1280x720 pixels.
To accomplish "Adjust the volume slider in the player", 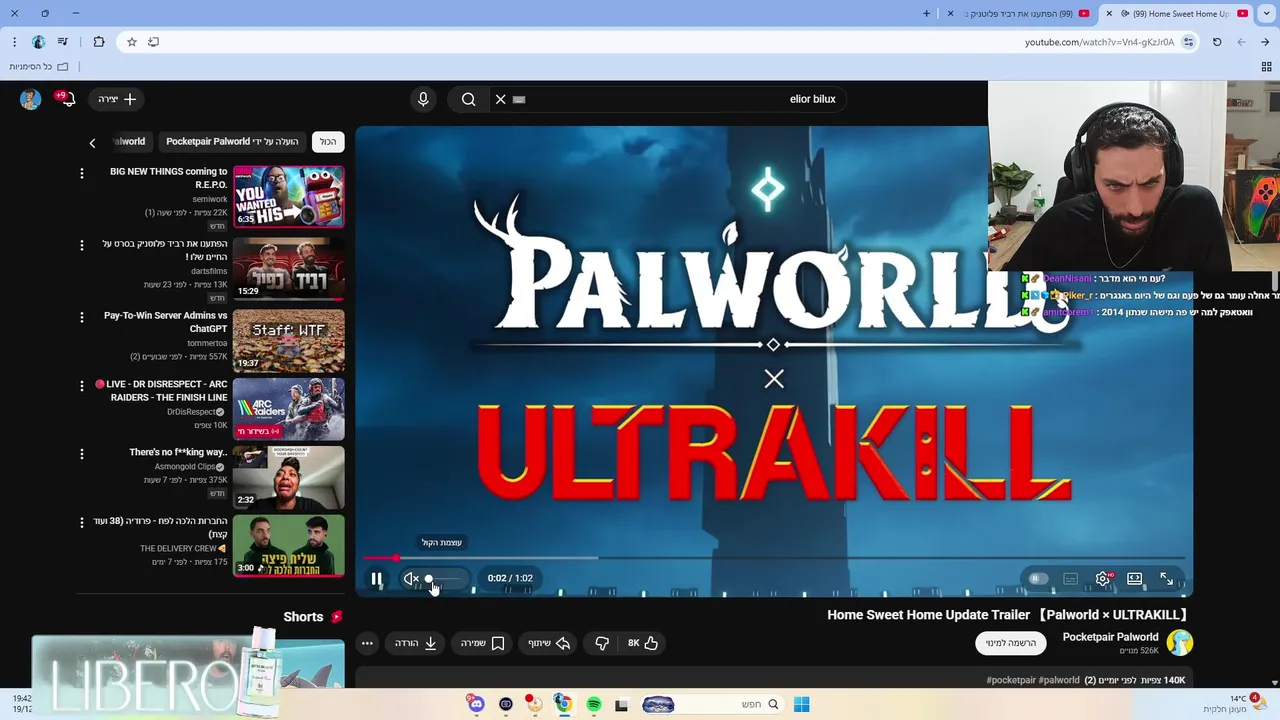I will [x=445, y=578].
